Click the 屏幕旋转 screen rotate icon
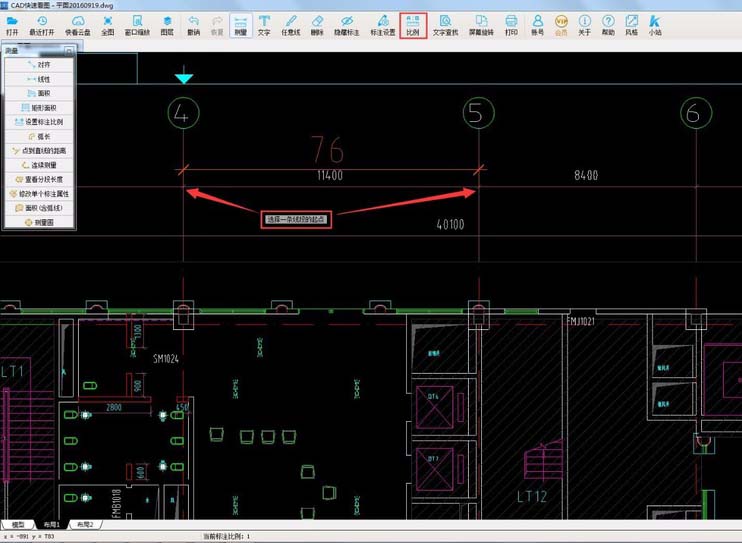 point(481,25)
